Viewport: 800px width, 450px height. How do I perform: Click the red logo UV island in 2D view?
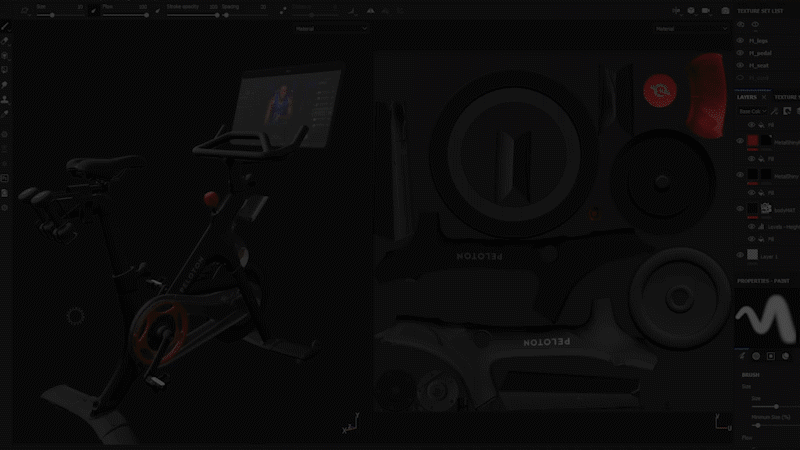tap(660, 91)
